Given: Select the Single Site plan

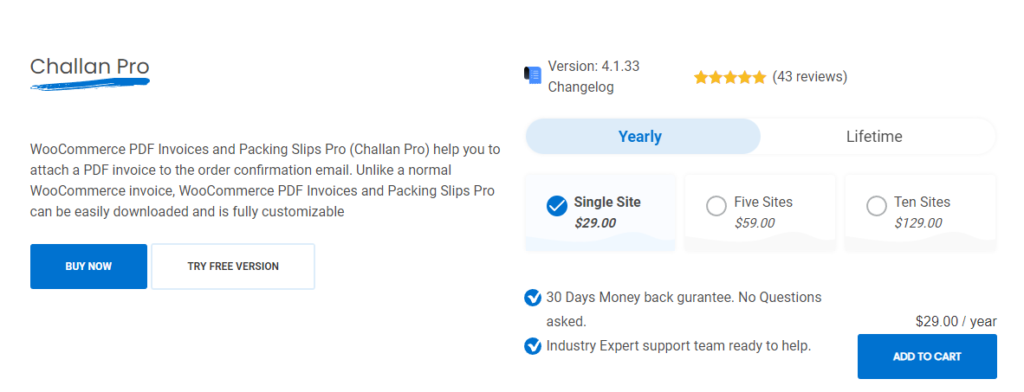Looking at the screenshot, I should (600, 212).
